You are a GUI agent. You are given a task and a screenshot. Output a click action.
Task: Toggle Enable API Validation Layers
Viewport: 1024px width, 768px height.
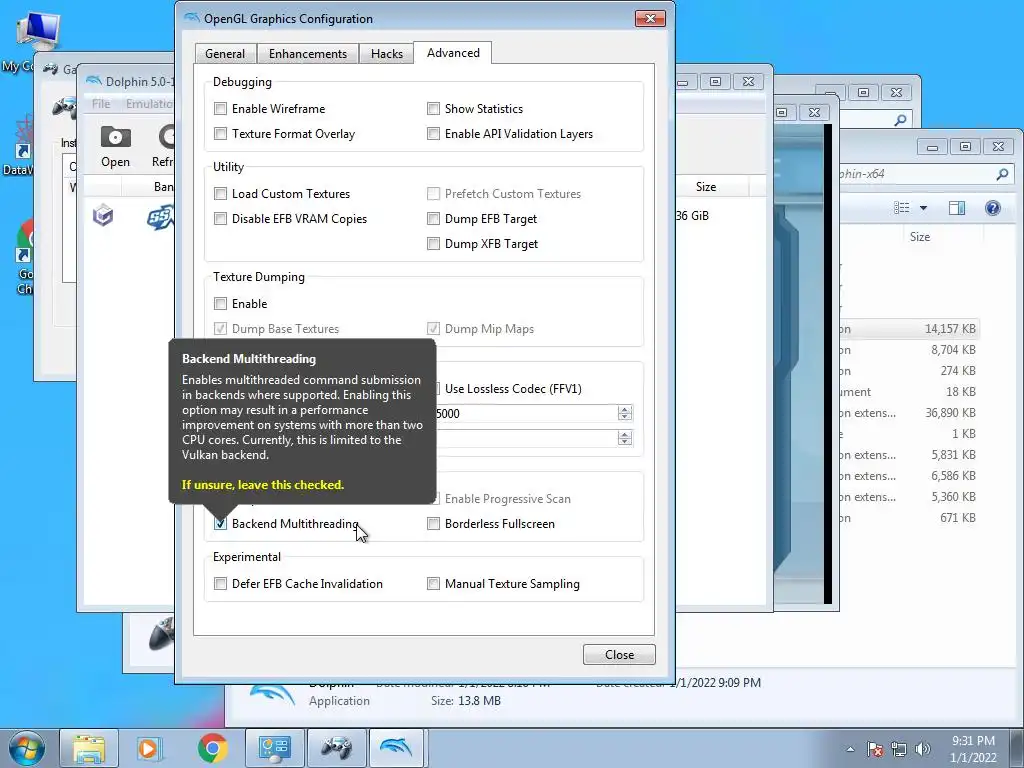[434, 134]
